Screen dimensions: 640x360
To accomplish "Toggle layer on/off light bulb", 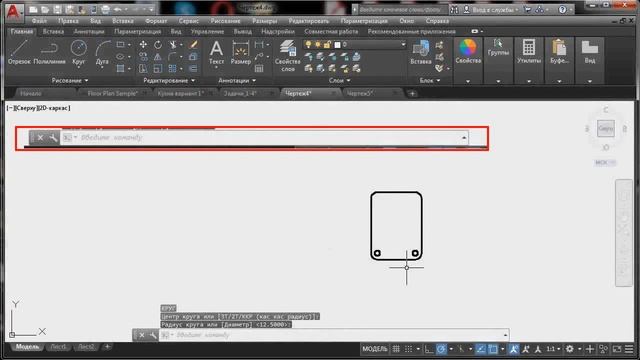I will [308, 44].
